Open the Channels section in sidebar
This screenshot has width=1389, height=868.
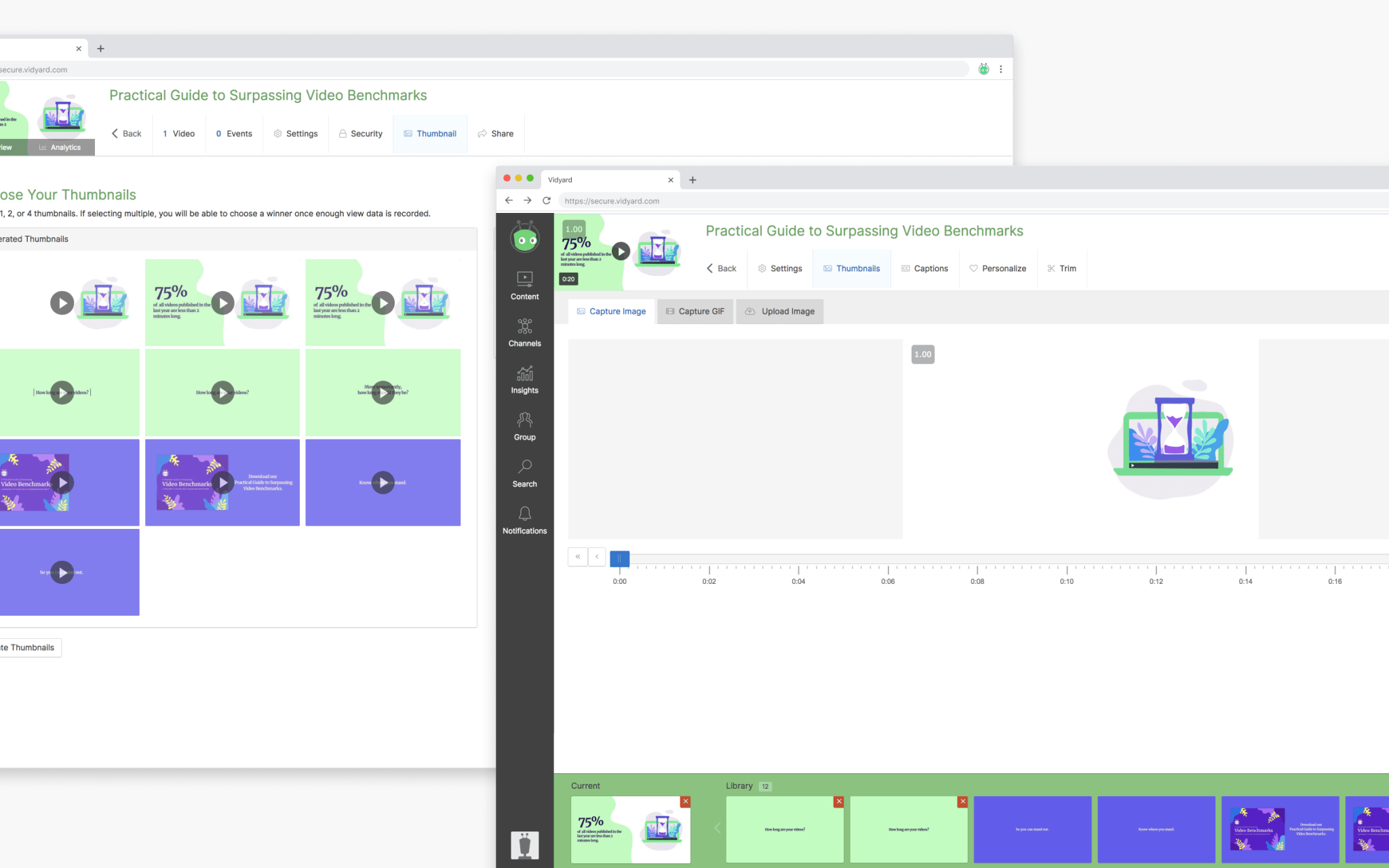click(525, 333)
